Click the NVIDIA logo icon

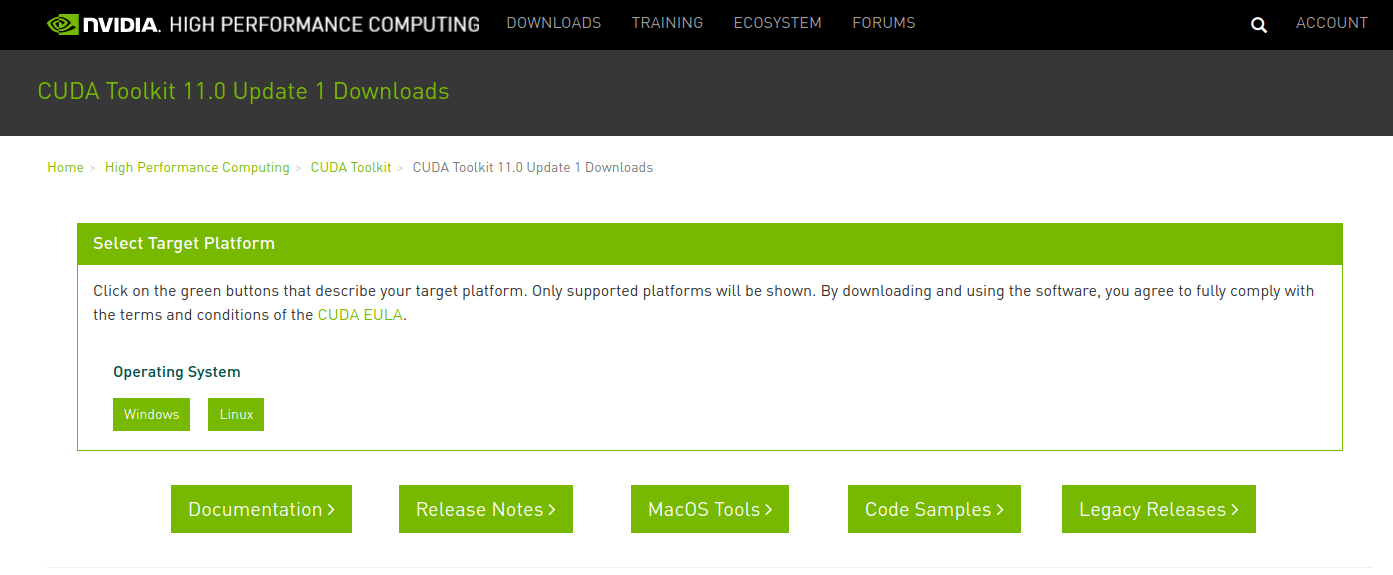pyautogui.click(x=103, y=24)
